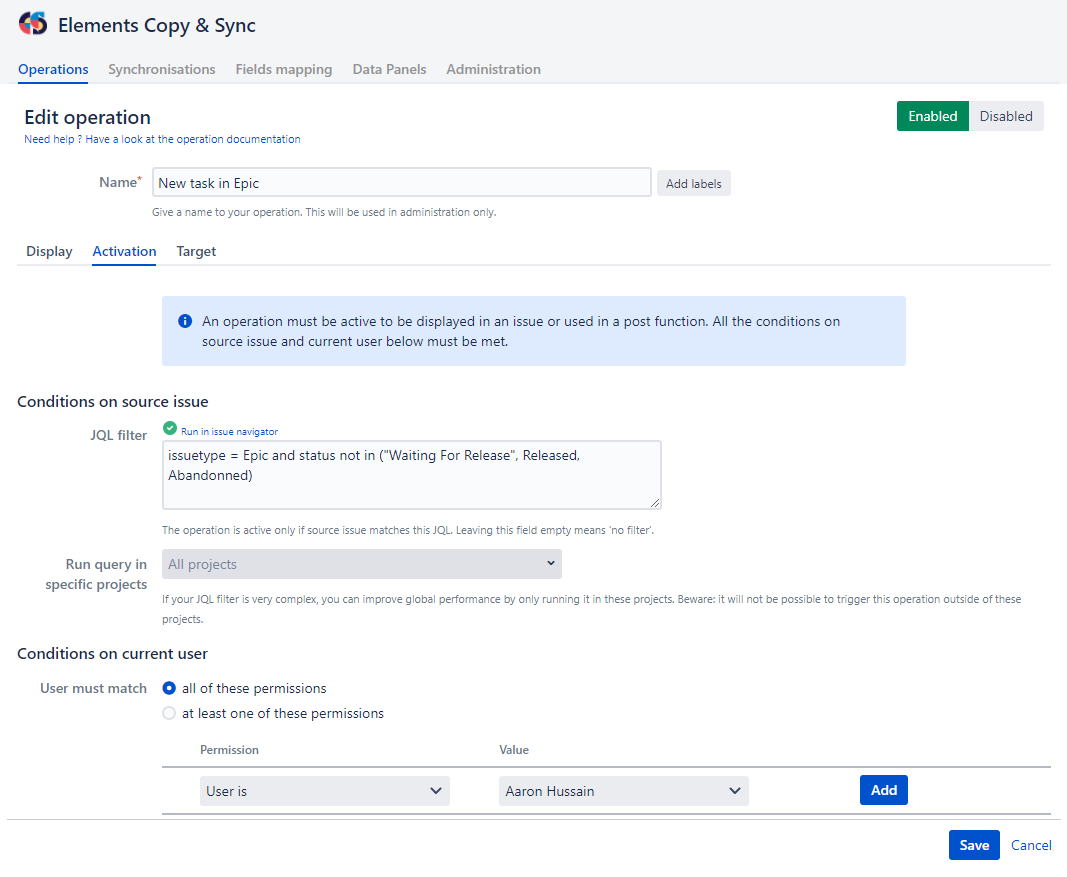Screen dimensions: 1067x877
Task: Expand the 'User is' permission dropdown
Action: (x=324, y=791)
